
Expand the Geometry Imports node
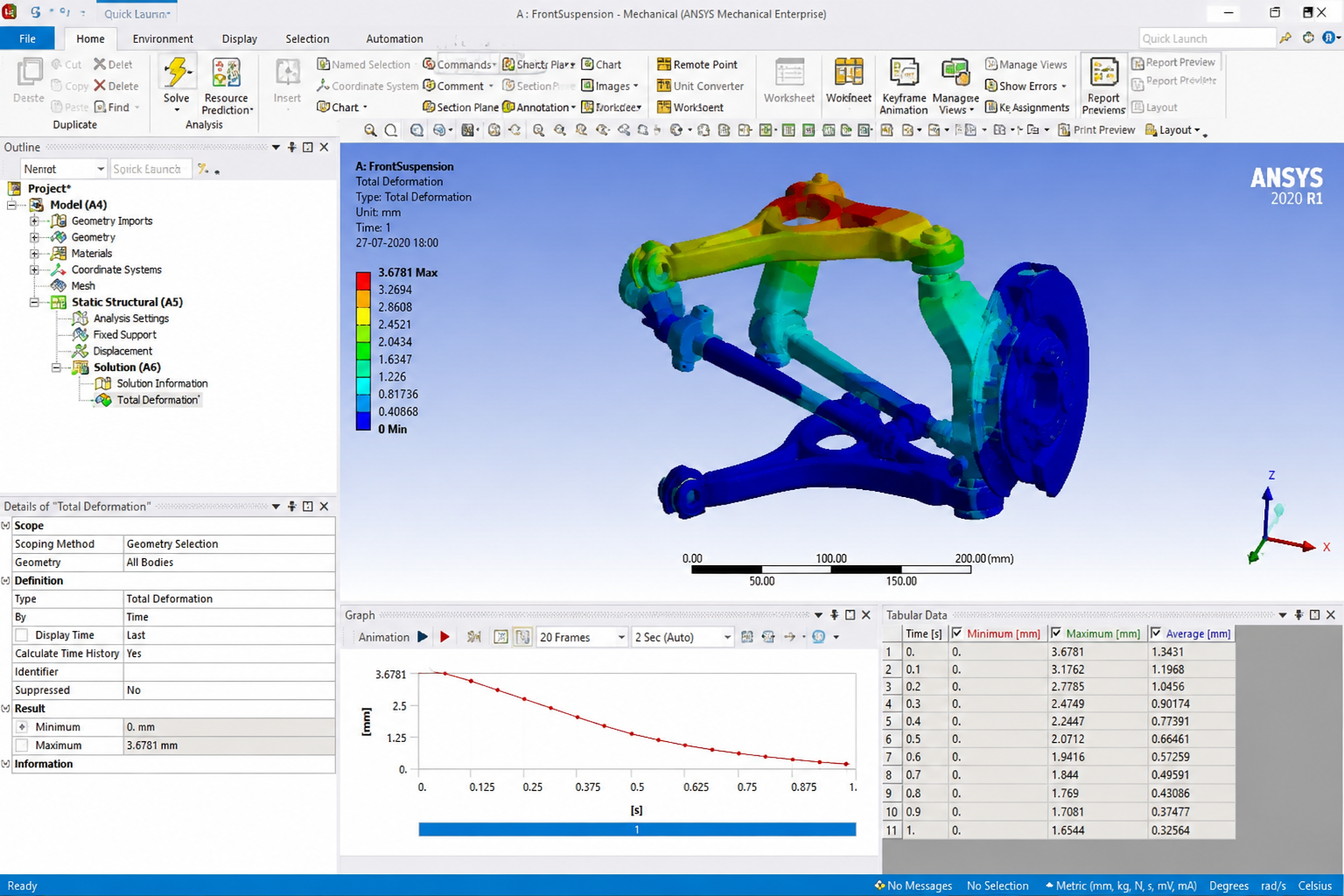(34, 221)
